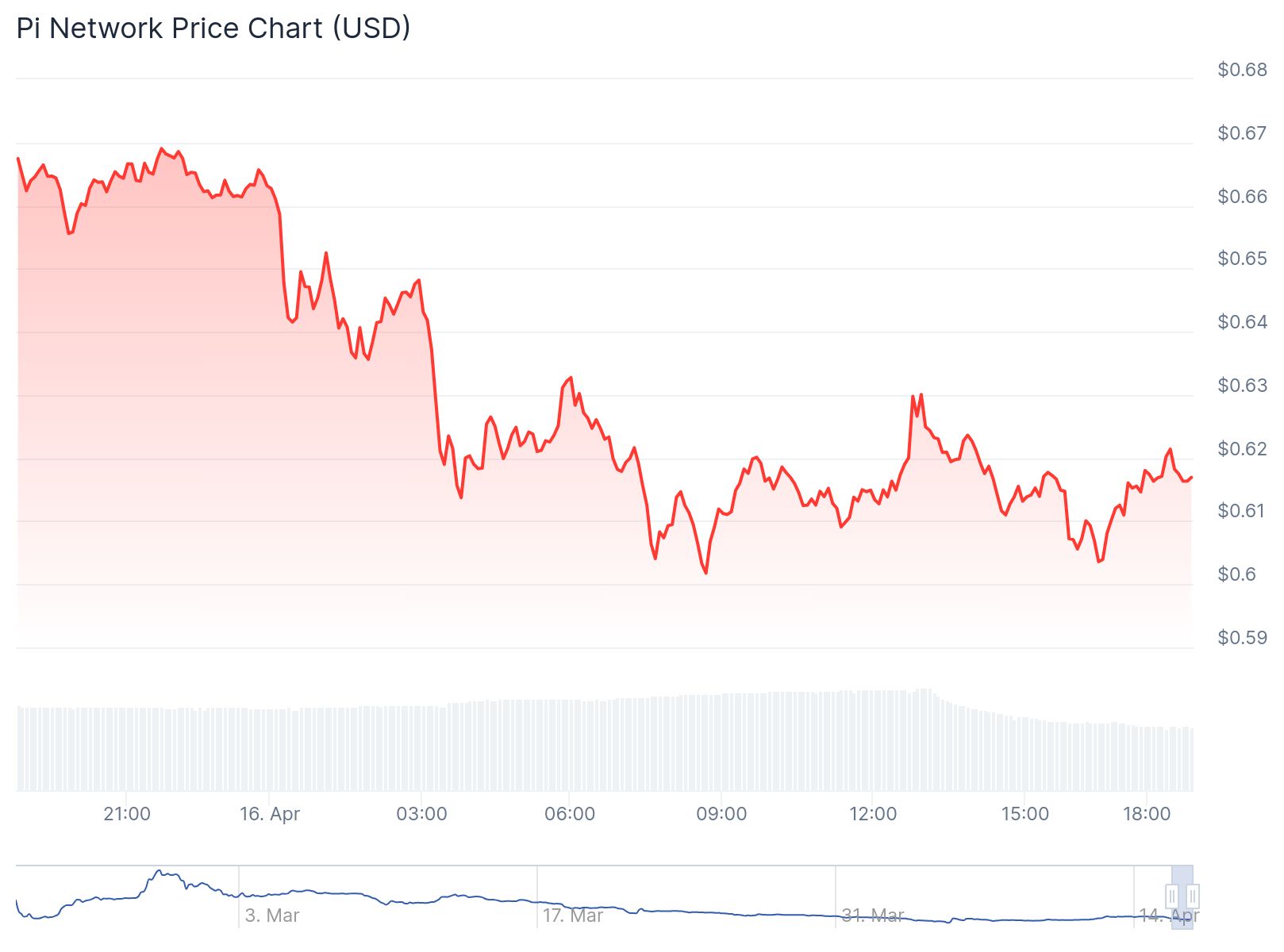The width and height of the screenshot is (1284, 952).
Task: Click the $0.6 price axis label
Action: tap(1236, 574)
